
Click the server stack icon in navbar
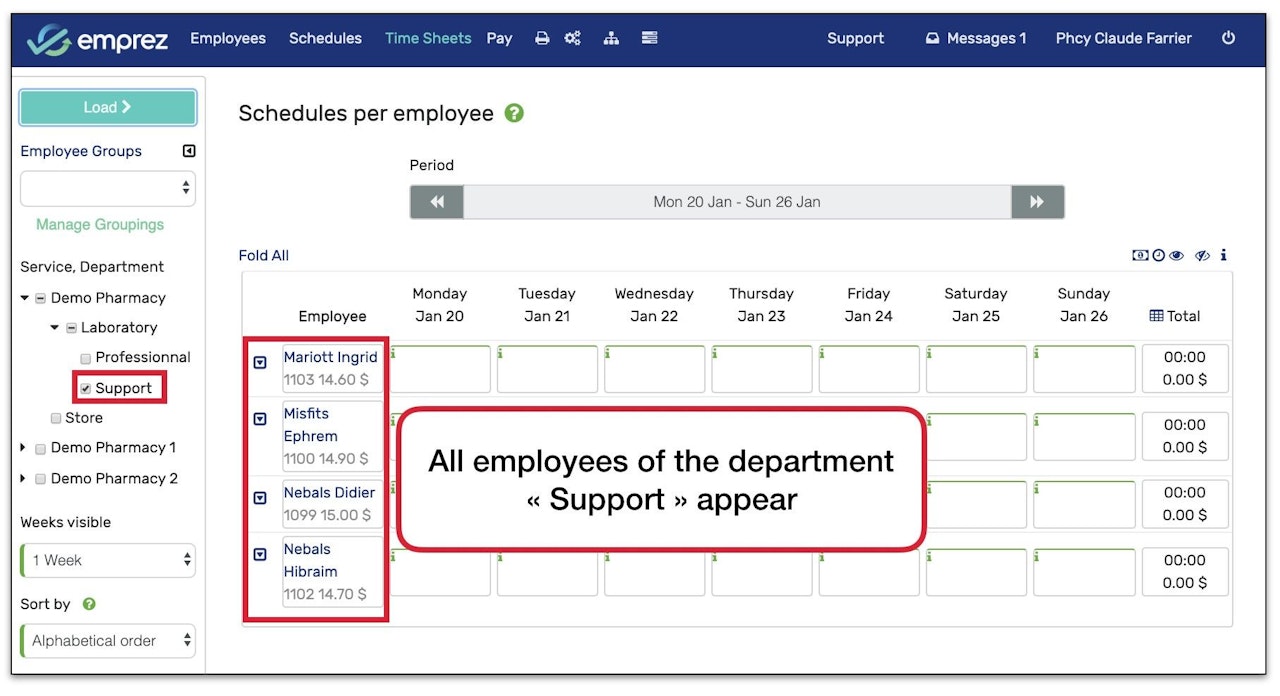pyautogui.click(x=650, y=38)
